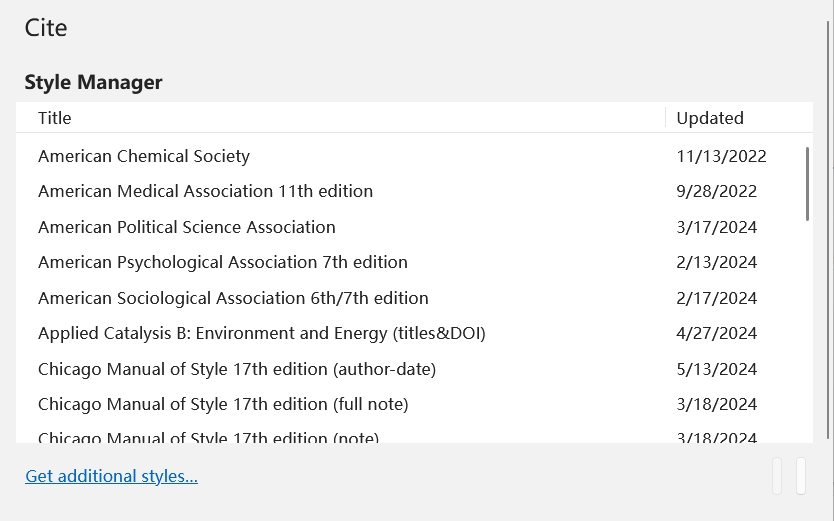Click the 2/13/2024 updated date

tap(716, 263)
